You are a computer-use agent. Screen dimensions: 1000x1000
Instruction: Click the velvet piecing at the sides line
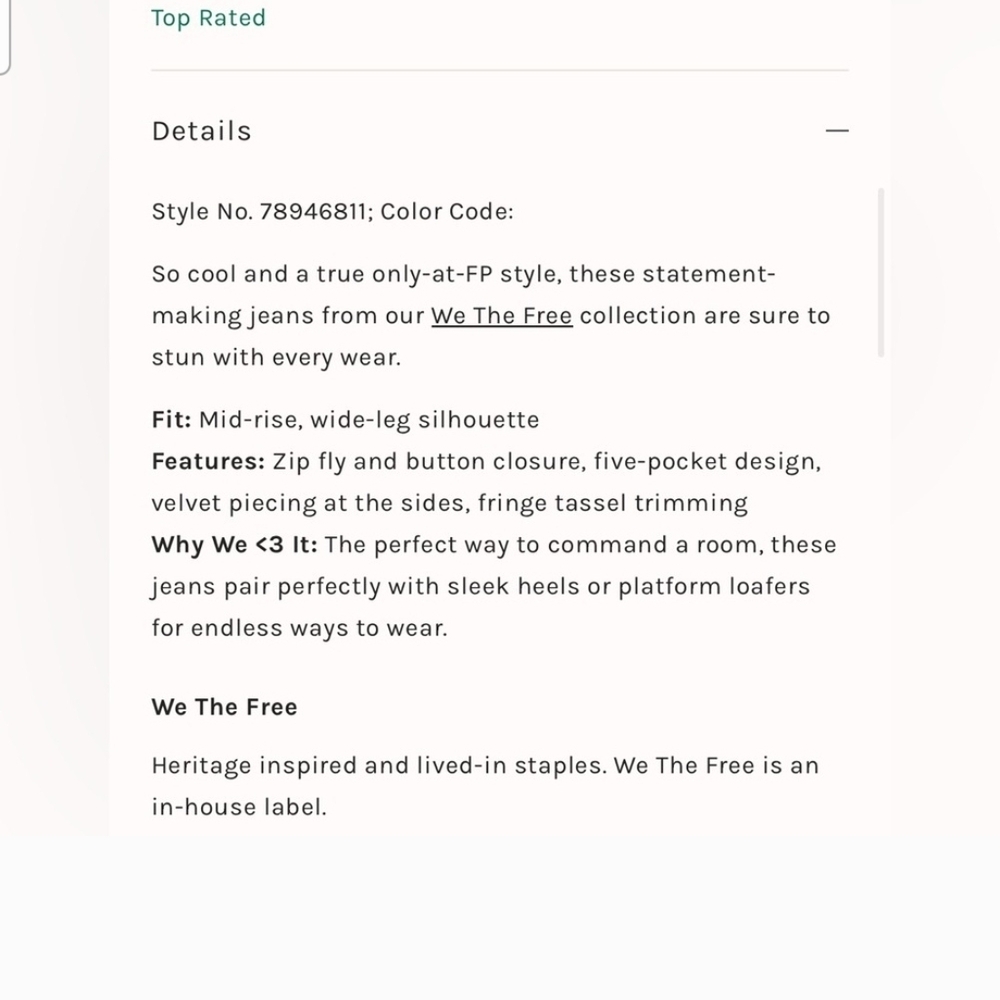(450, 503)
